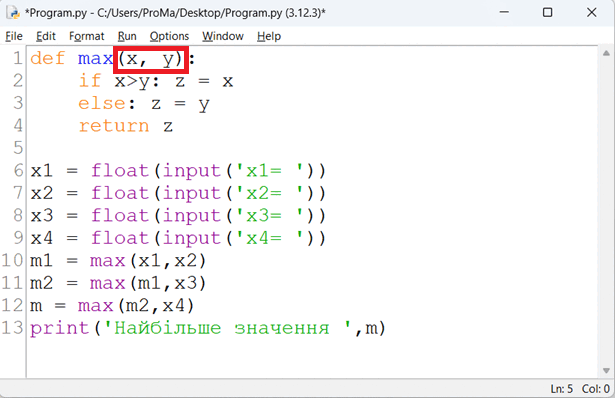Minimize the Program.py window
This screenshot has width=615, height=398.
[x=504, y=13]
